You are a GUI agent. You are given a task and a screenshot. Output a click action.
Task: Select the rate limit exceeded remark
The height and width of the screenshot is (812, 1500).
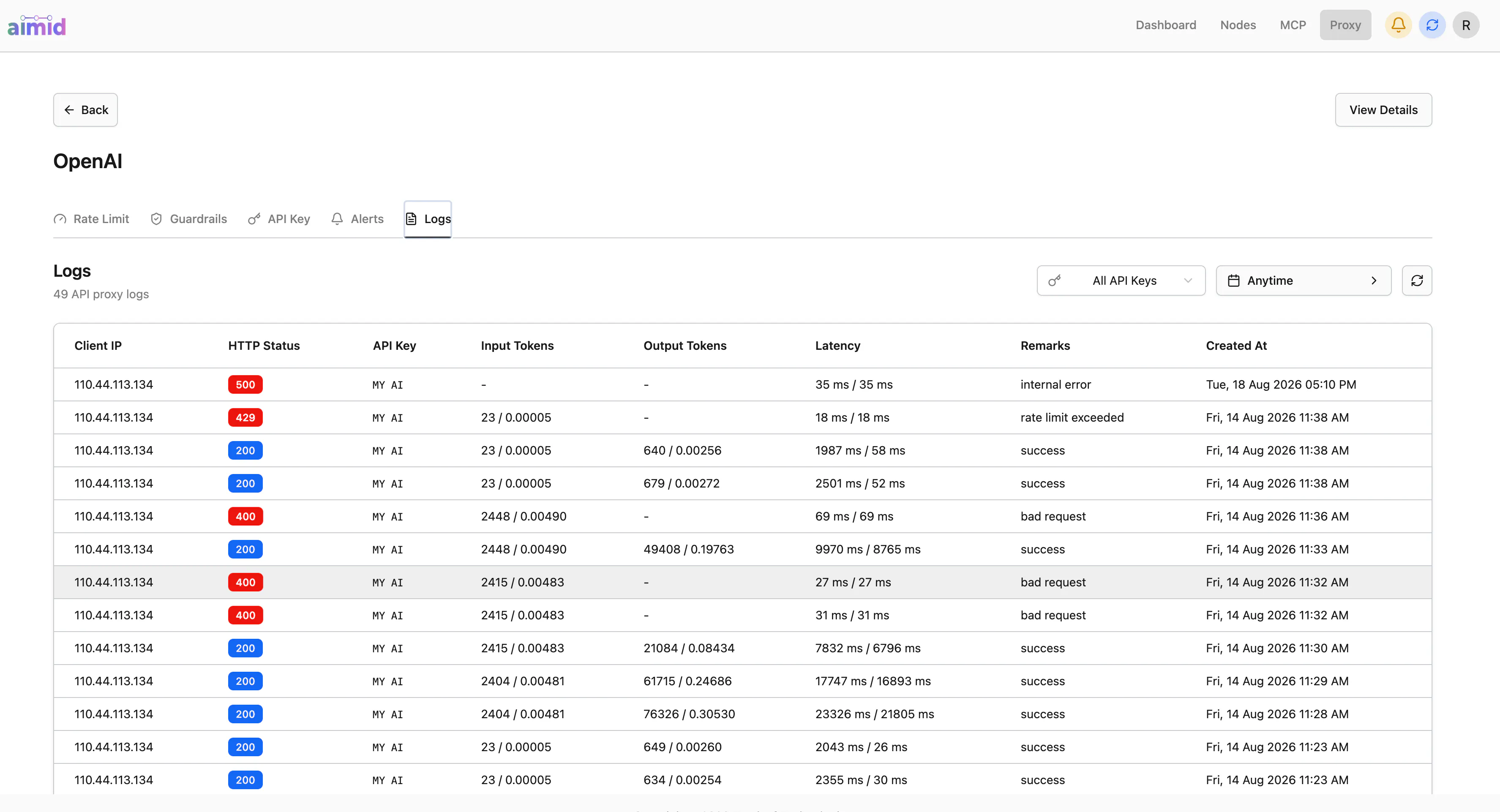[x=1072, y=417]
